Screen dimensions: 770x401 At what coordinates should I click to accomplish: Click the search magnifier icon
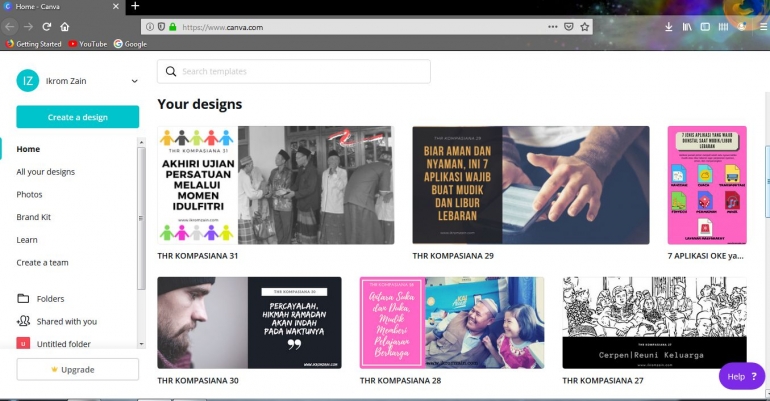point(170,71)
